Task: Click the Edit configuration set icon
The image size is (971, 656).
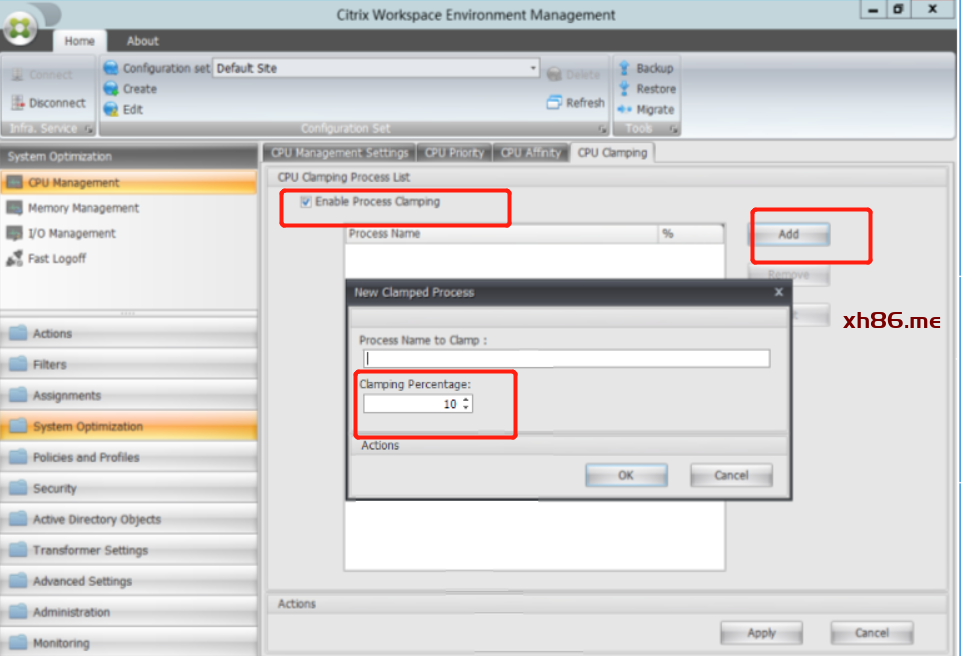Action: coord(111,110)
